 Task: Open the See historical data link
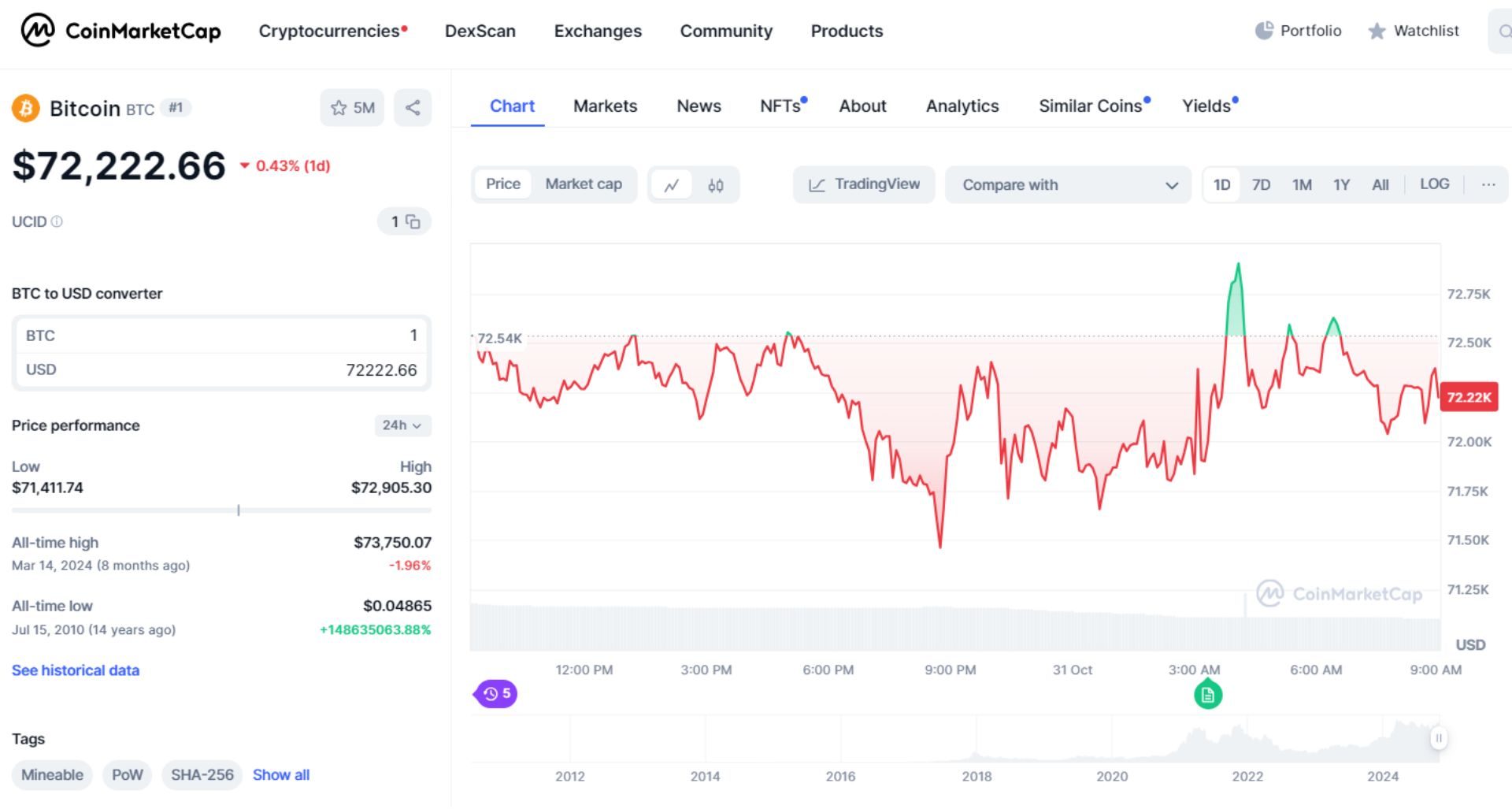[75, 670]
